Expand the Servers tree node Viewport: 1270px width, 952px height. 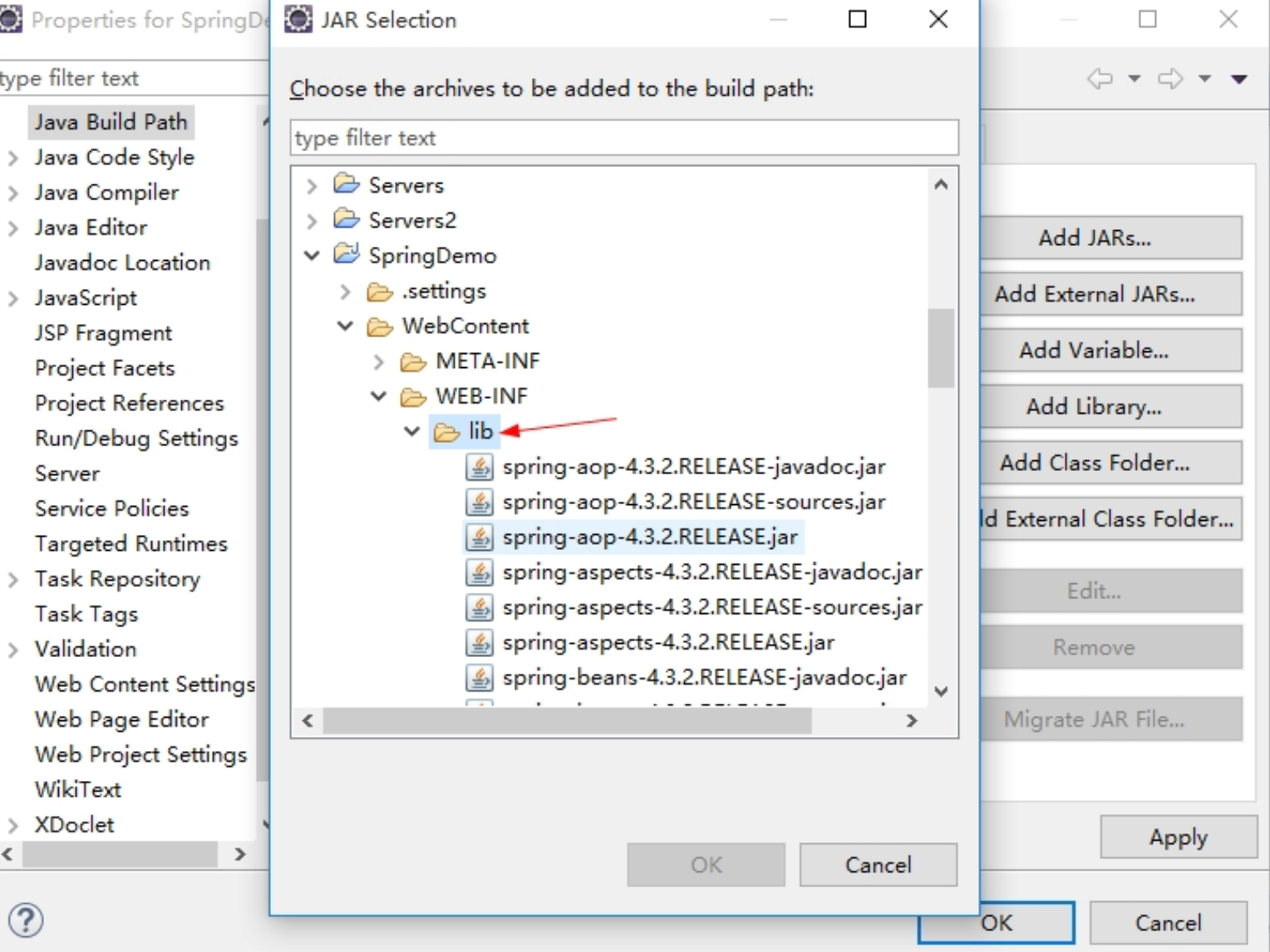311,184
